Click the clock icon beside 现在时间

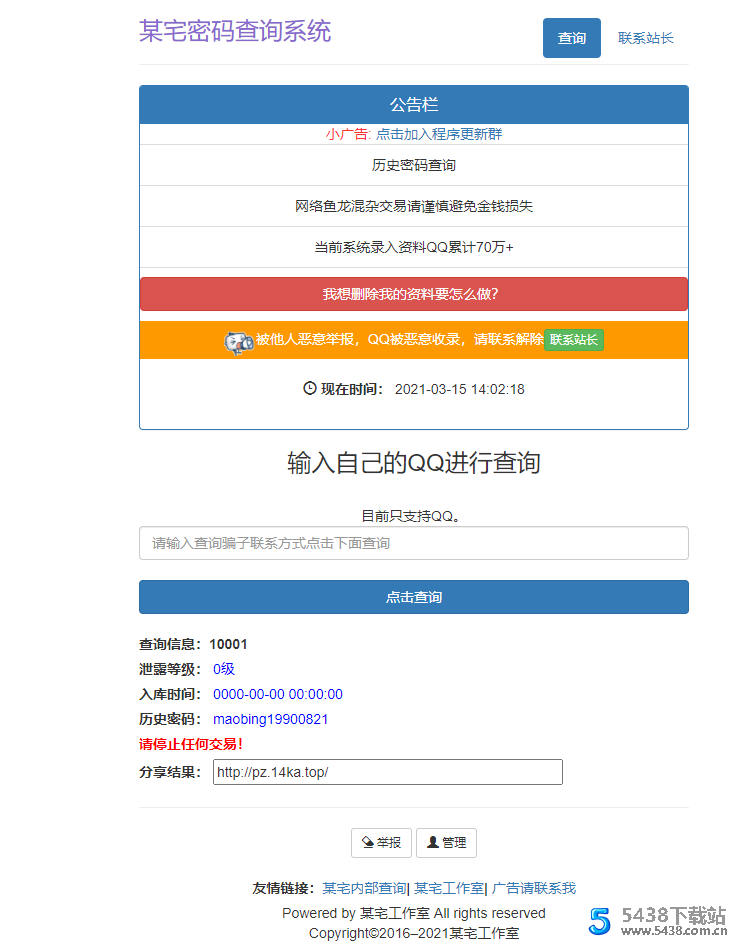309,389
